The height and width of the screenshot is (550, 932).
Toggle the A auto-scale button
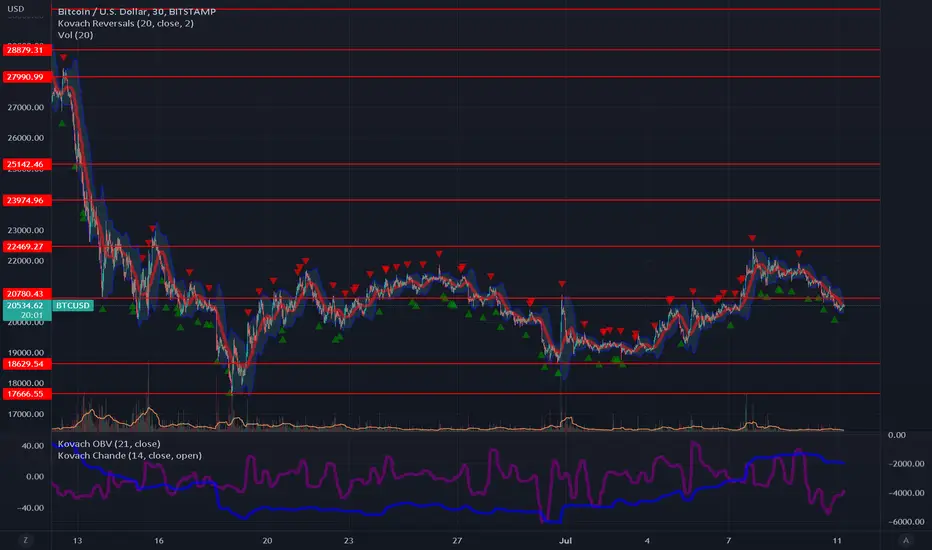coord(906,540)
